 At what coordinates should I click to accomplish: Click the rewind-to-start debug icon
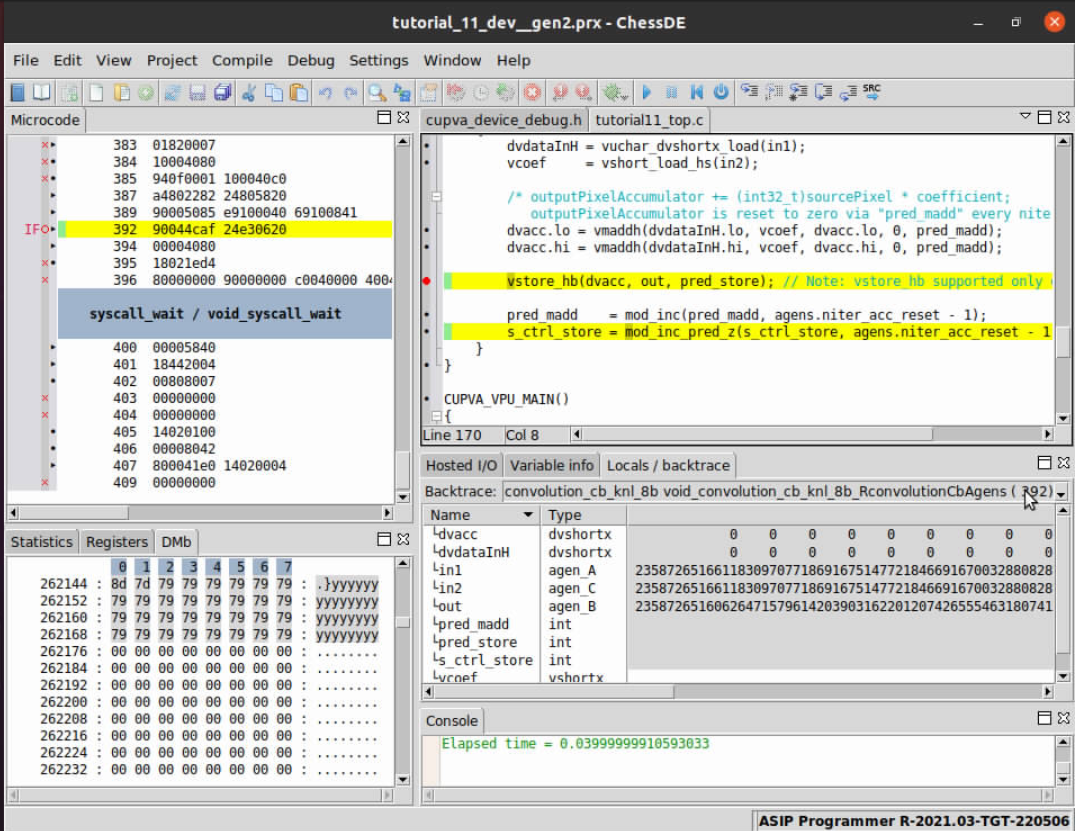coord(697,93)
